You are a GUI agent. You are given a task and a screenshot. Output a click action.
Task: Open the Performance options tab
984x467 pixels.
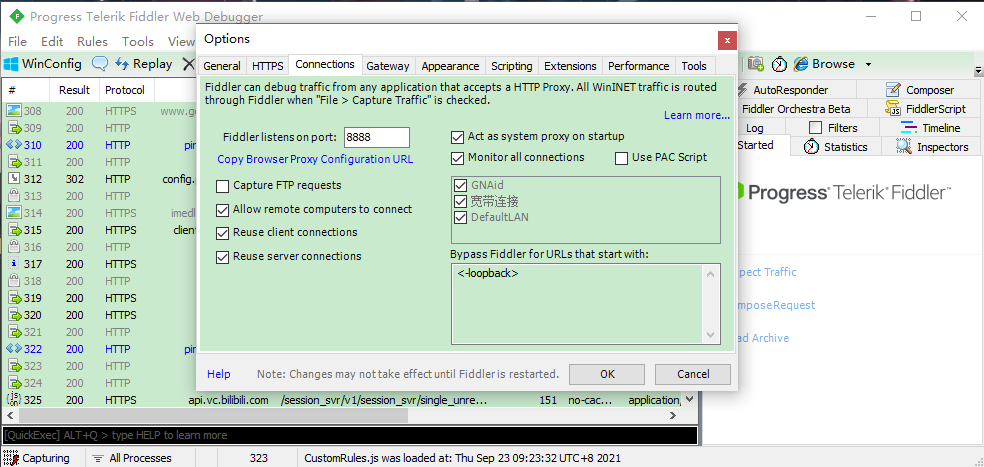pos(639,66)
